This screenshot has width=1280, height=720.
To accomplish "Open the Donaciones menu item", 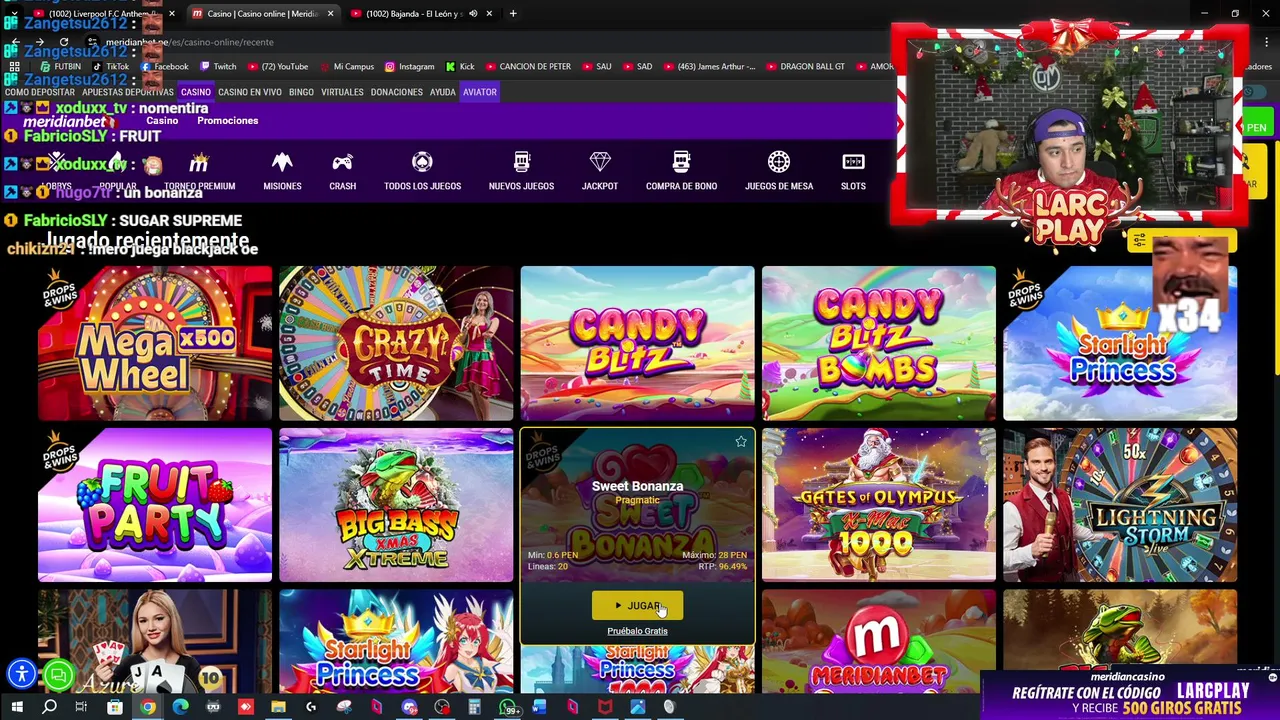I will click(397, 92).
